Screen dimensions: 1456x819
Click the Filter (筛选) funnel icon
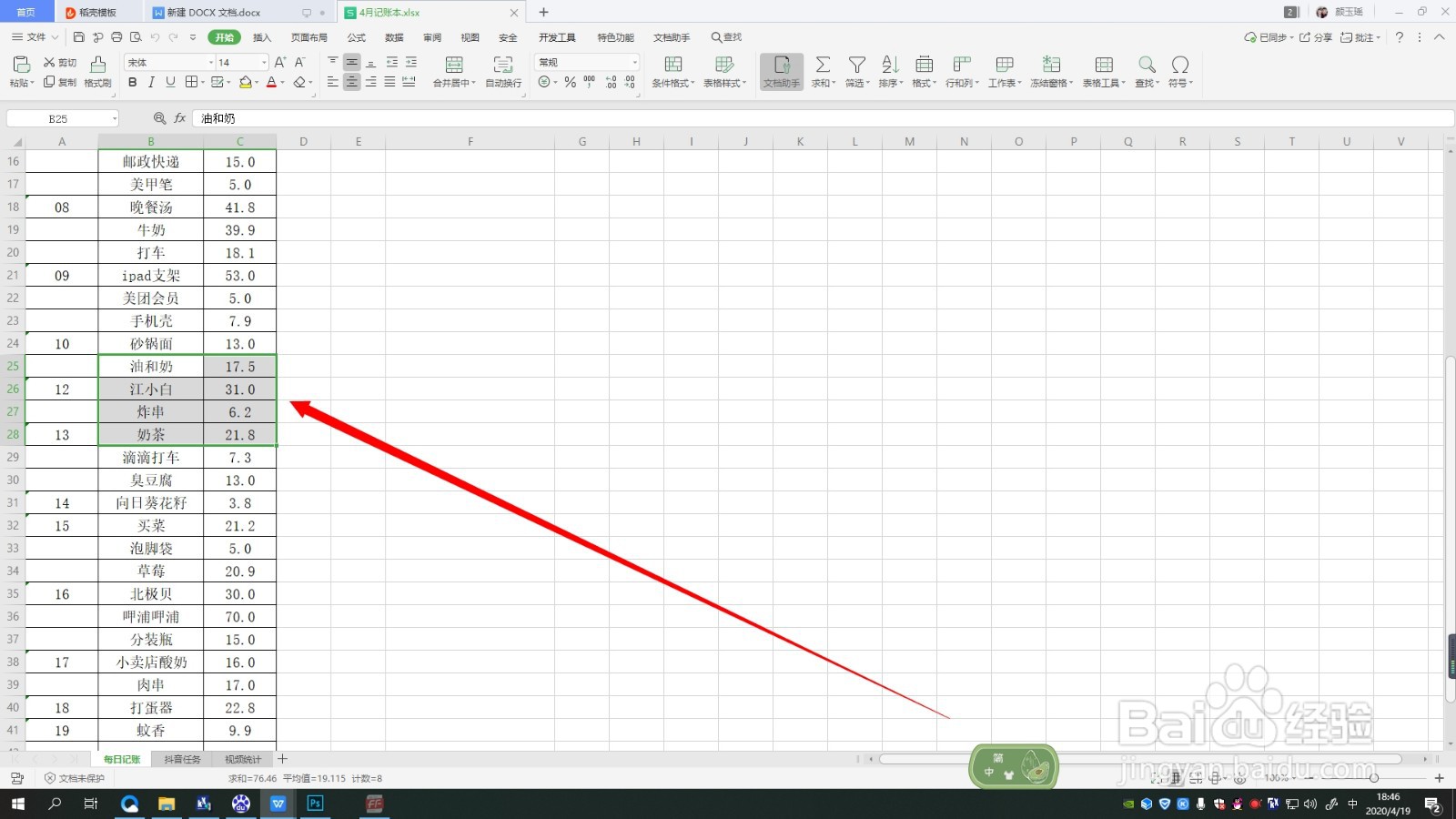click(856, 65)
